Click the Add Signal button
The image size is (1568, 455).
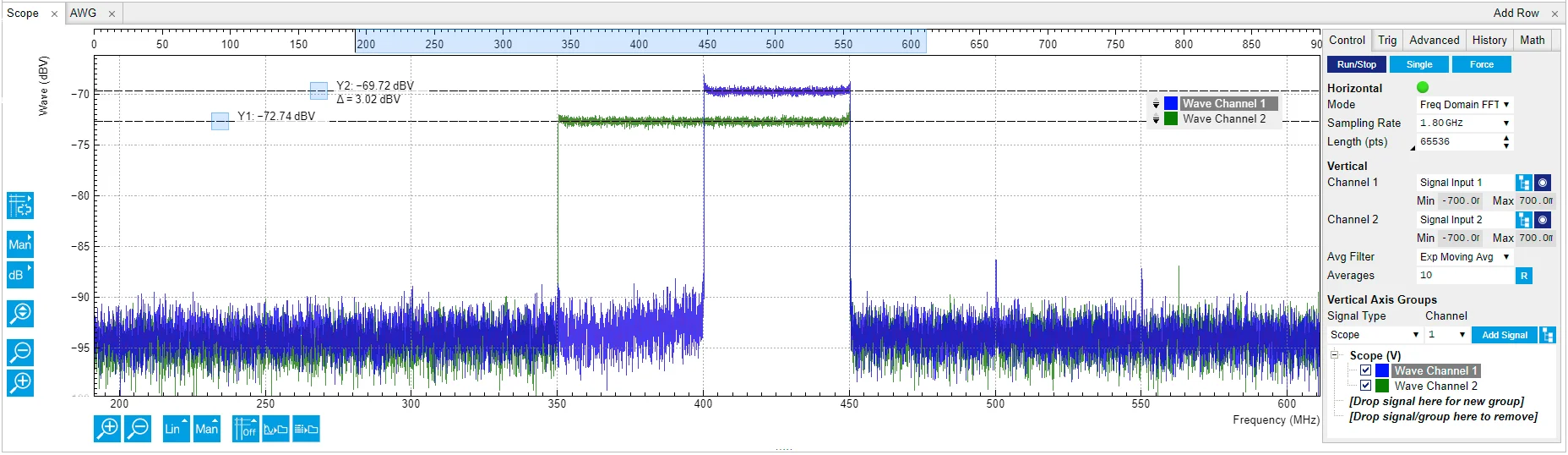click(1505, 335)
